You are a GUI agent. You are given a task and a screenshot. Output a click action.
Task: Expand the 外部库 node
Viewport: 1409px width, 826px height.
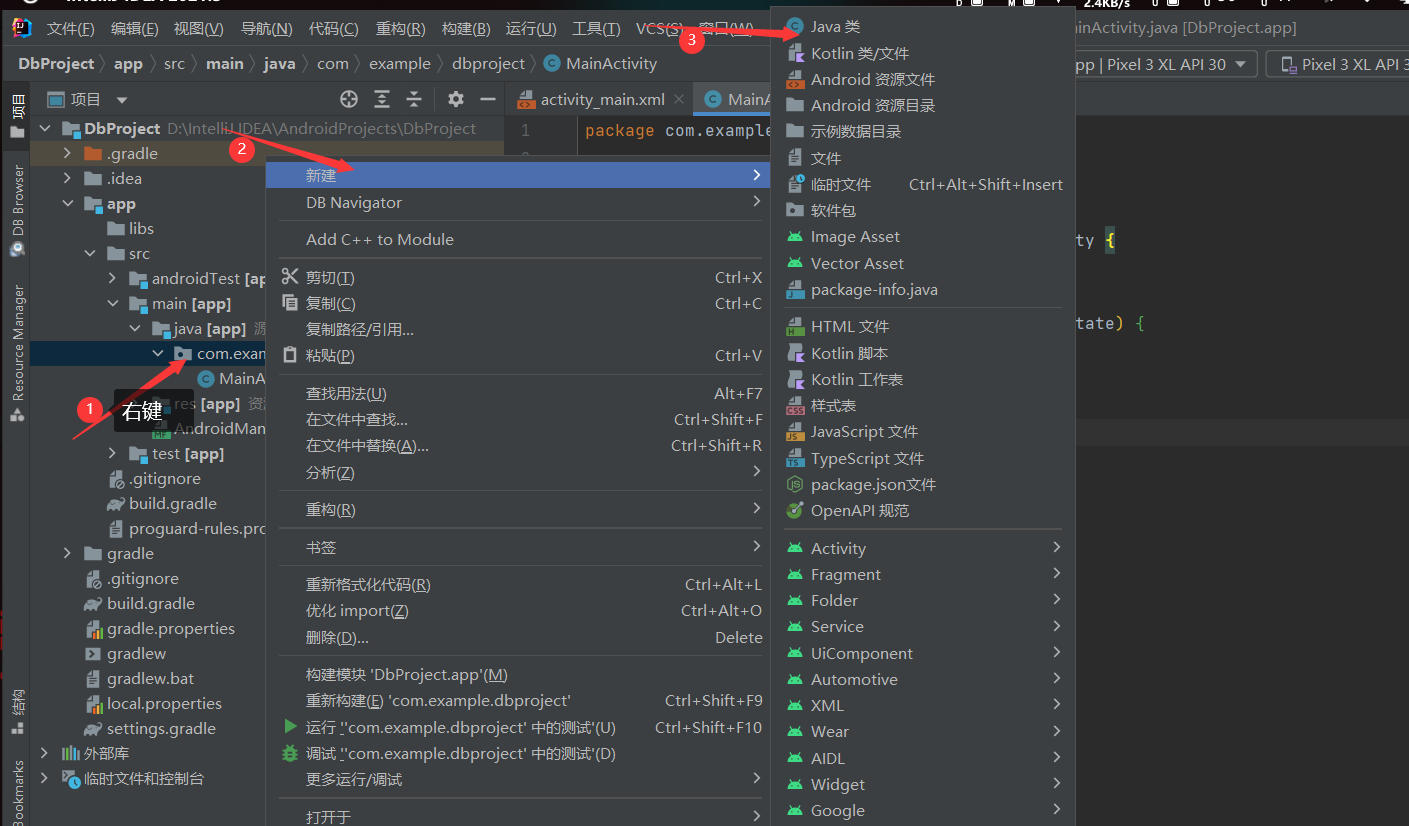(44, 753)
